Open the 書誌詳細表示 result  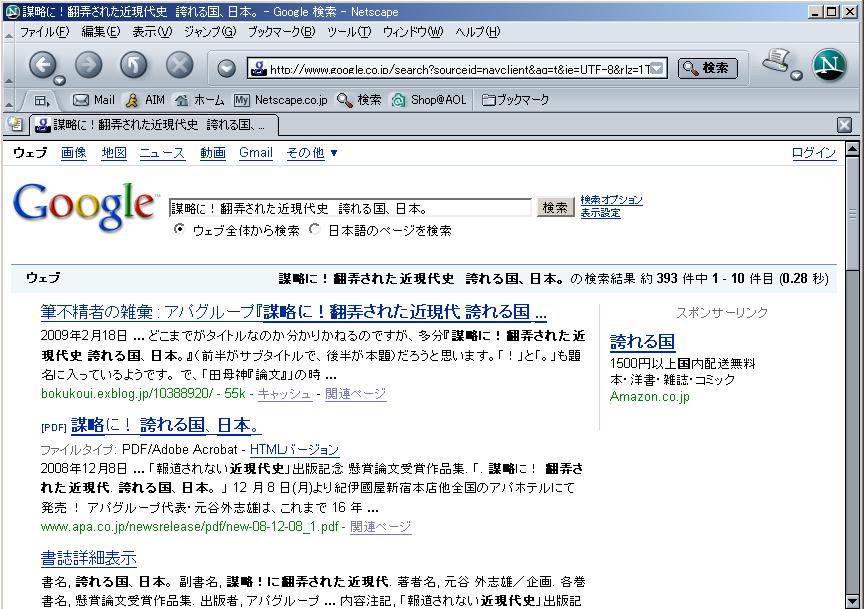pos(88,558)
